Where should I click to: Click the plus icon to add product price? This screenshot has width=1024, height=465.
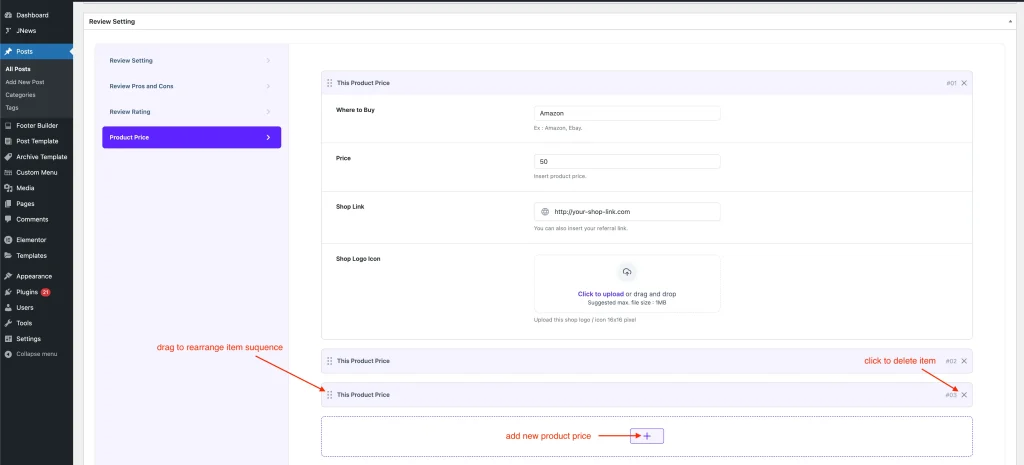[647, 436]
